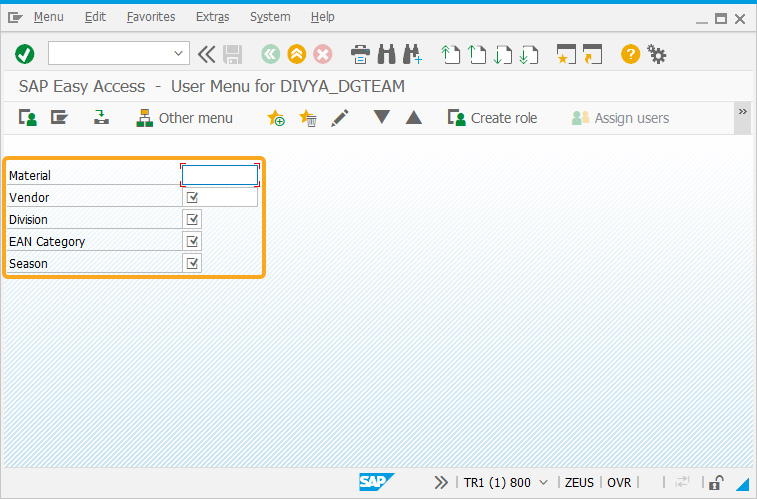The width and height of the screenshot is (757, 499).
Task: Toggle the EAN Category checkbox
Action: [192, 241]
